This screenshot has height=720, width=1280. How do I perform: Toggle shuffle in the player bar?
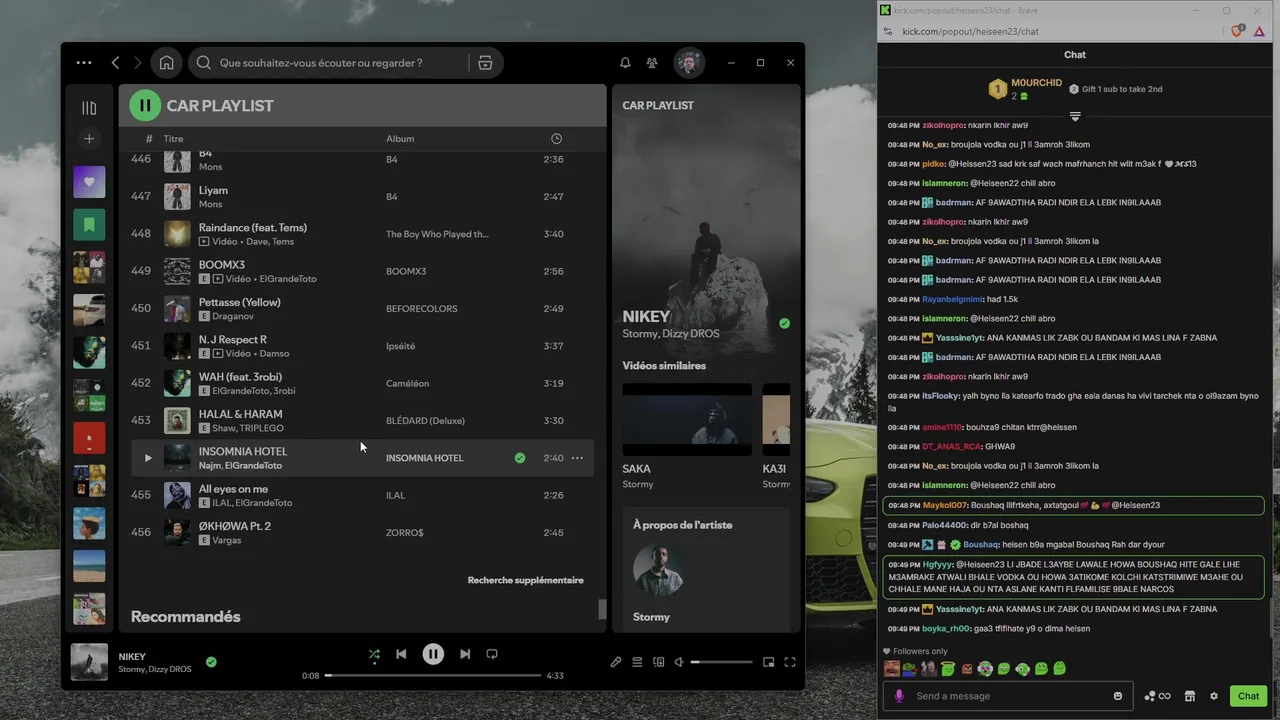374,654
